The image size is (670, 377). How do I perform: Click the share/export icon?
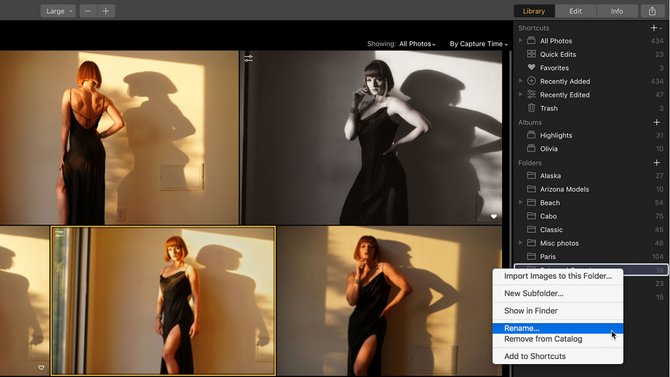(x=652, y=11)
